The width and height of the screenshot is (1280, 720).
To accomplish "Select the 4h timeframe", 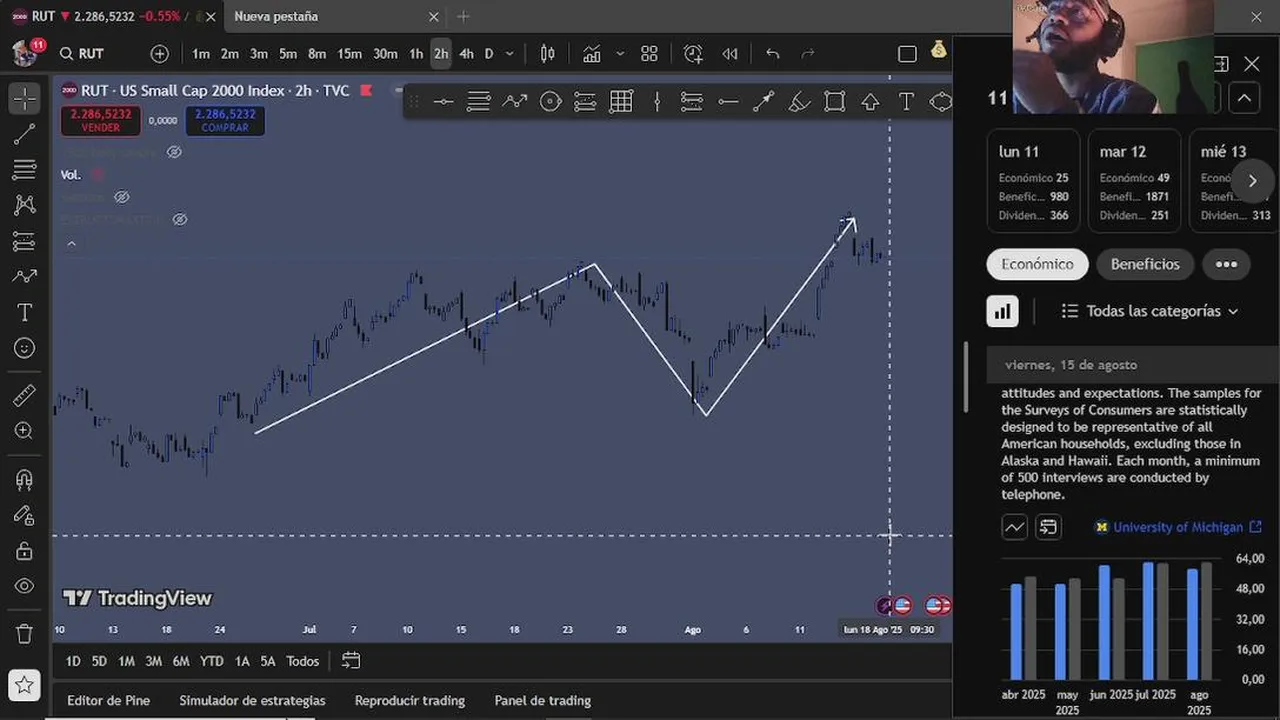I will [466, 54].
